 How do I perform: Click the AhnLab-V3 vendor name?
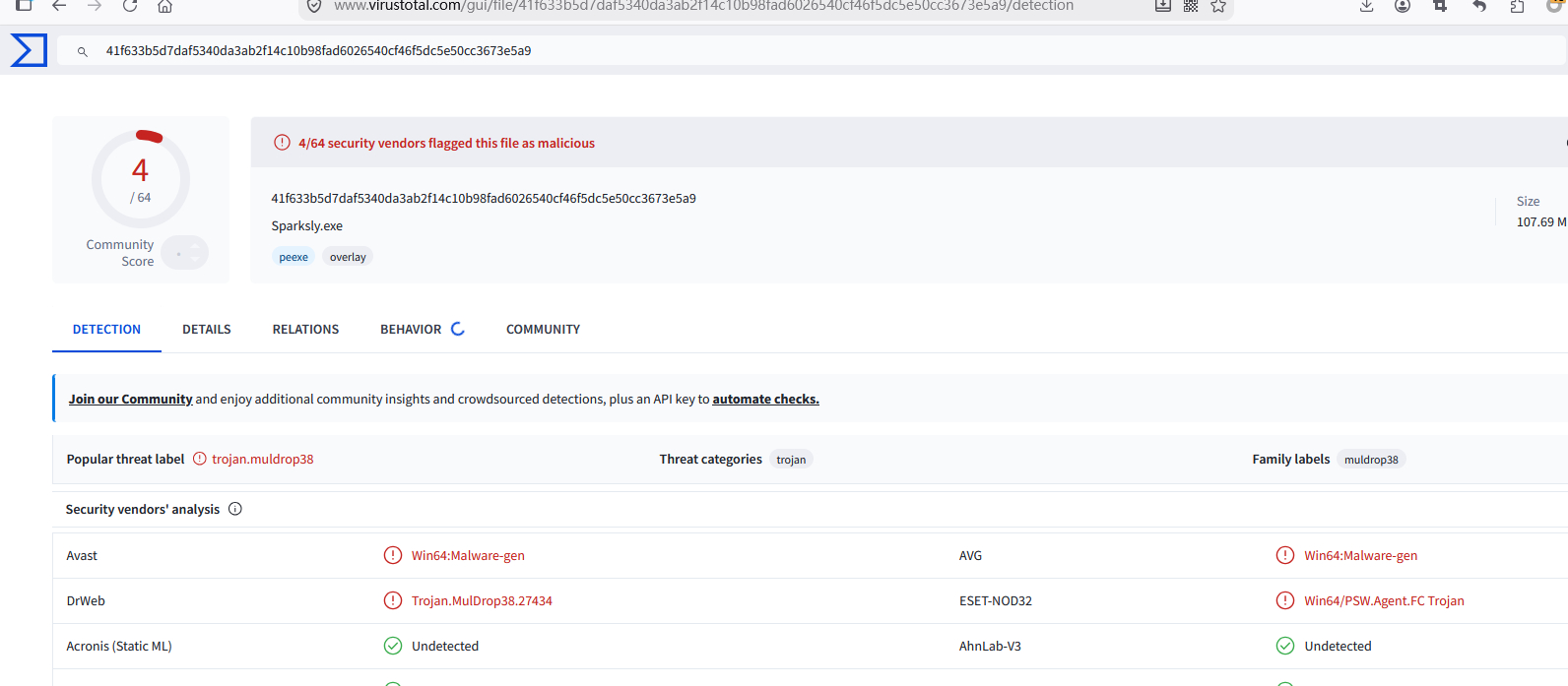pyautogui.click(x=990, y=647)
